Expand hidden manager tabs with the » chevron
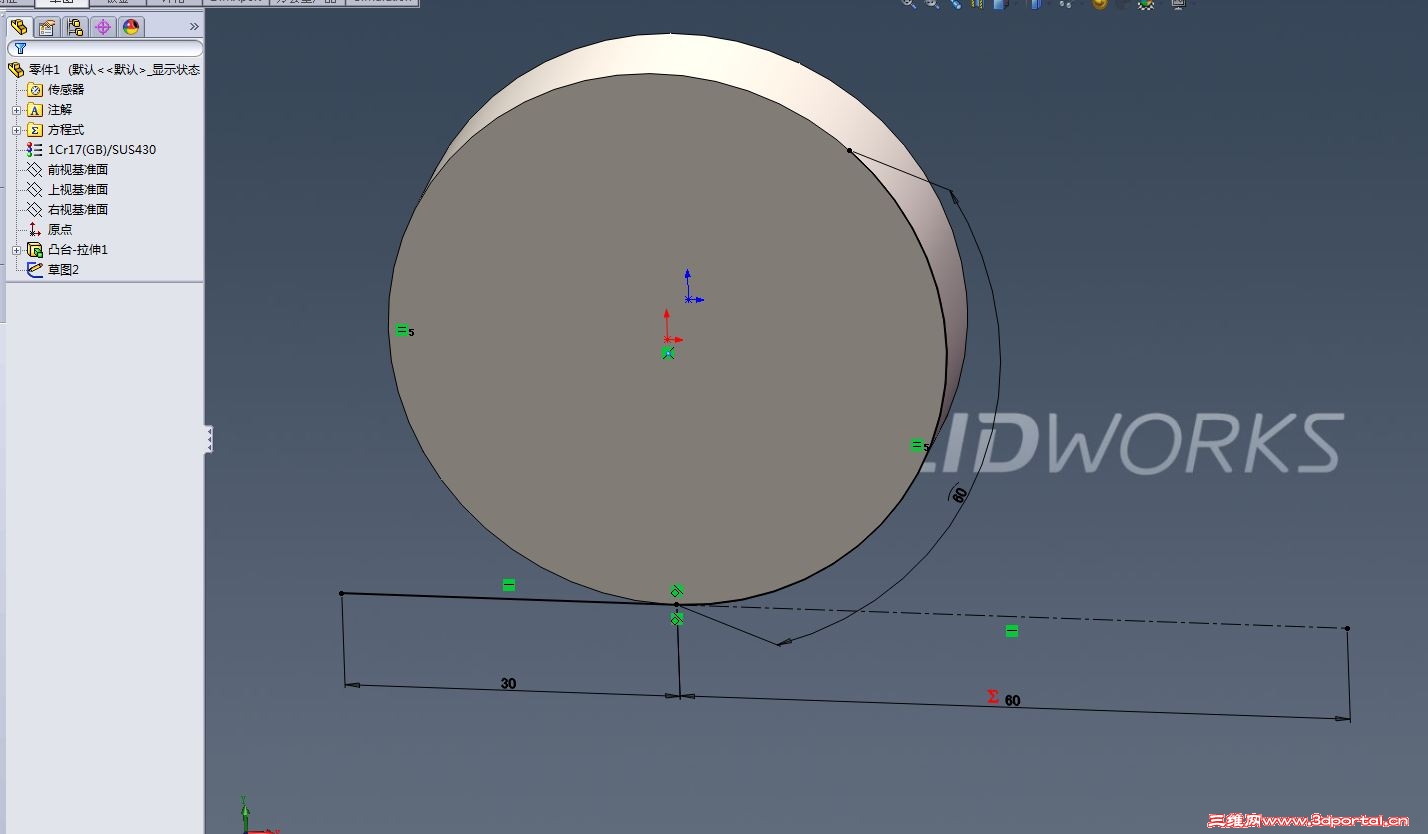The width and height of the screenshot is (1428, 834). pyautogui.click(x=194, y=27)
